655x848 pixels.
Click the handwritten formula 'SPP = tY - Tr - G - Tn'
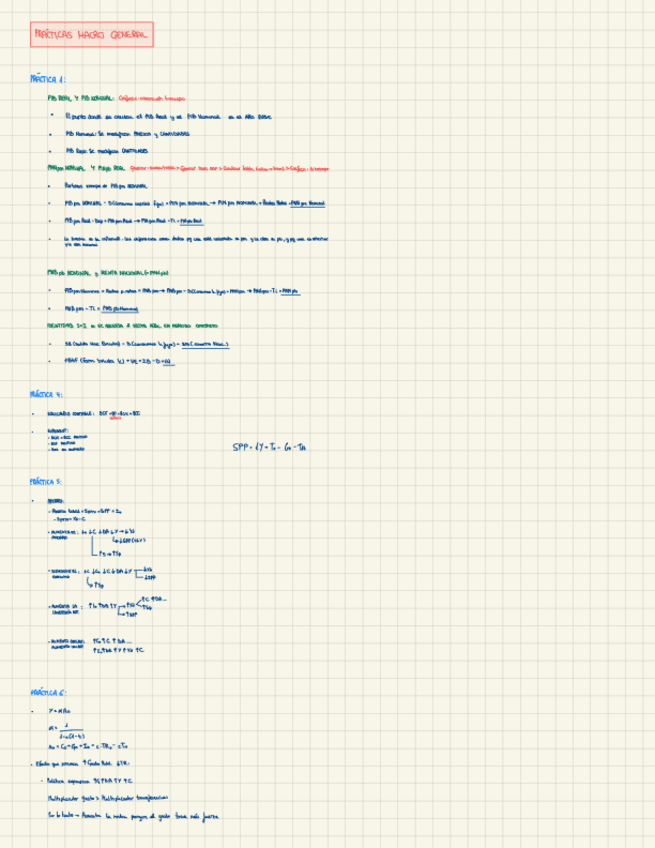pos(269,447)
